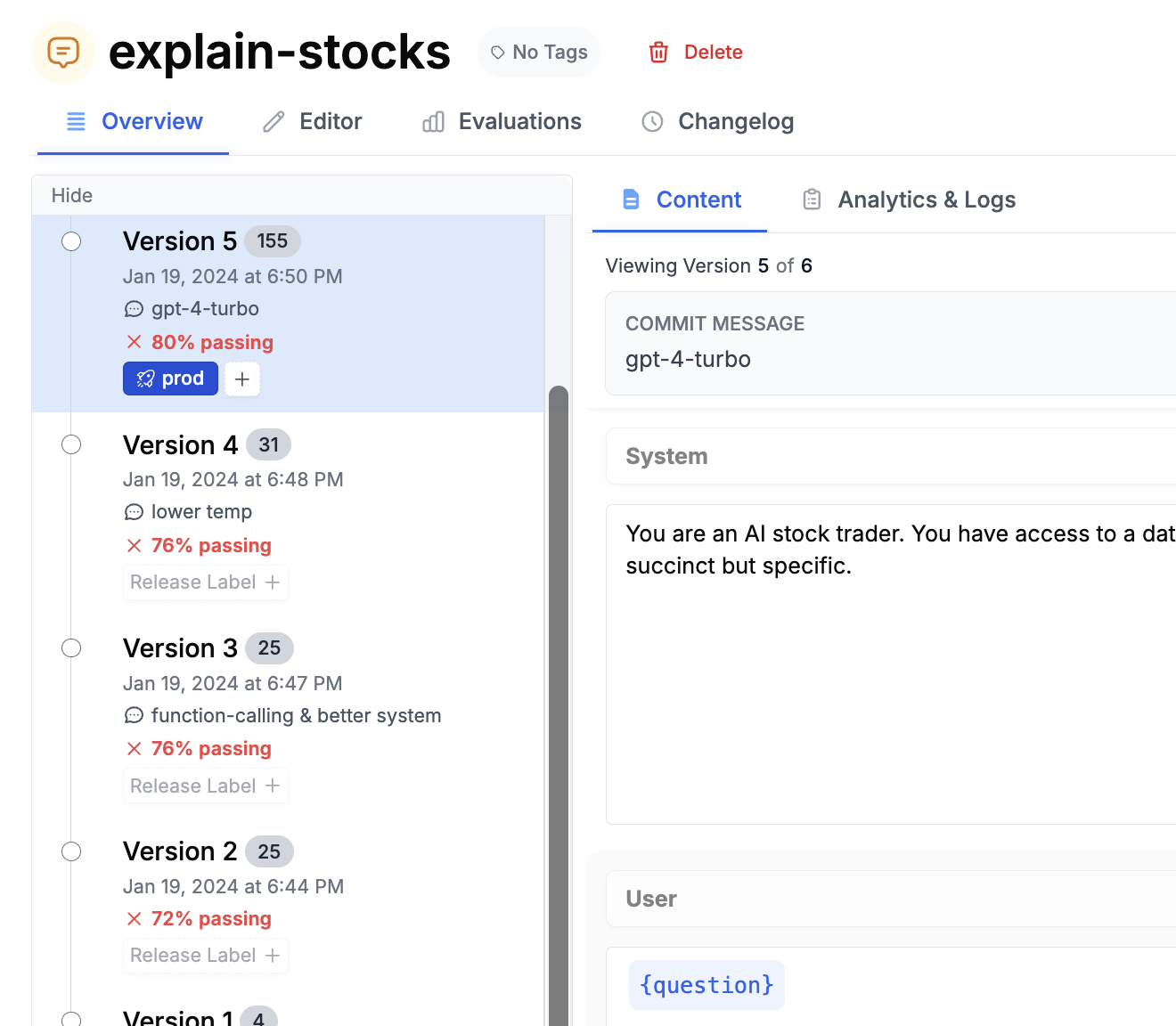Image resolution: width=1176 pixels, height=1026 pixels.
Task: Click the Content document icon
Action: click(632, 199)
